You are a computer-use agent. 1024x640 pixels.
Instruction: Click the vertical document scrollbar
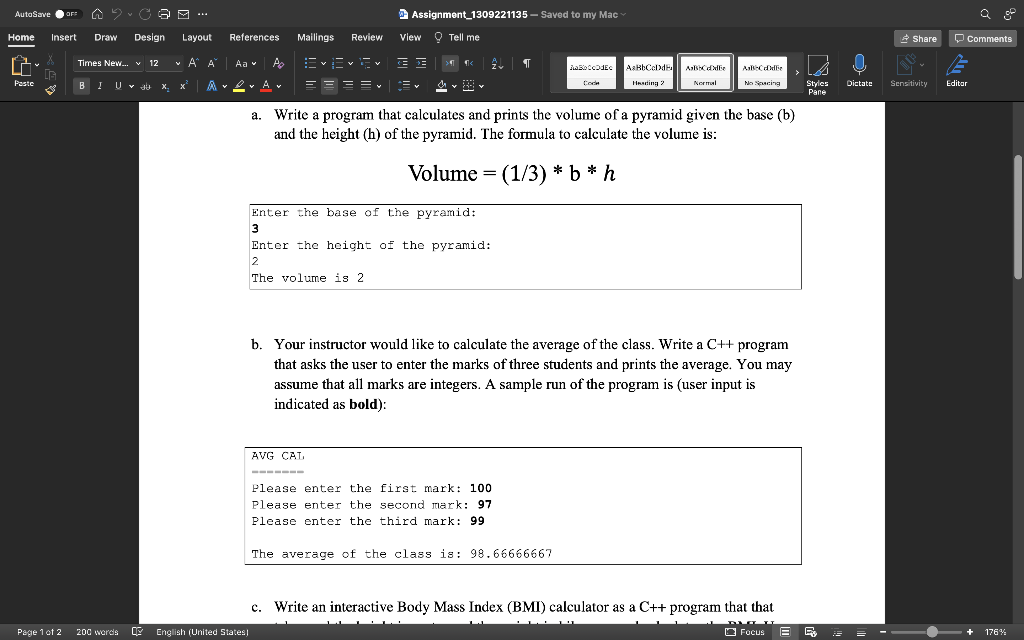1018,217
